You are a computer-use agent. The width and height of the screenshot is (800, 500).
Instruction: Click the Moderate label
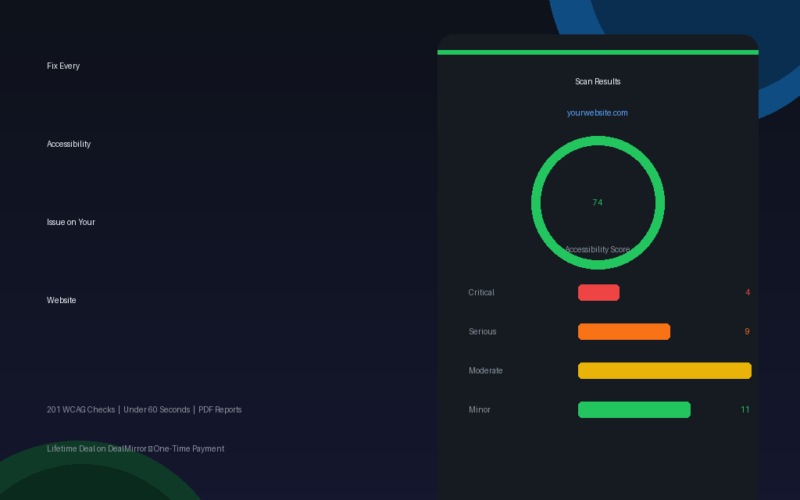point(485,370)
